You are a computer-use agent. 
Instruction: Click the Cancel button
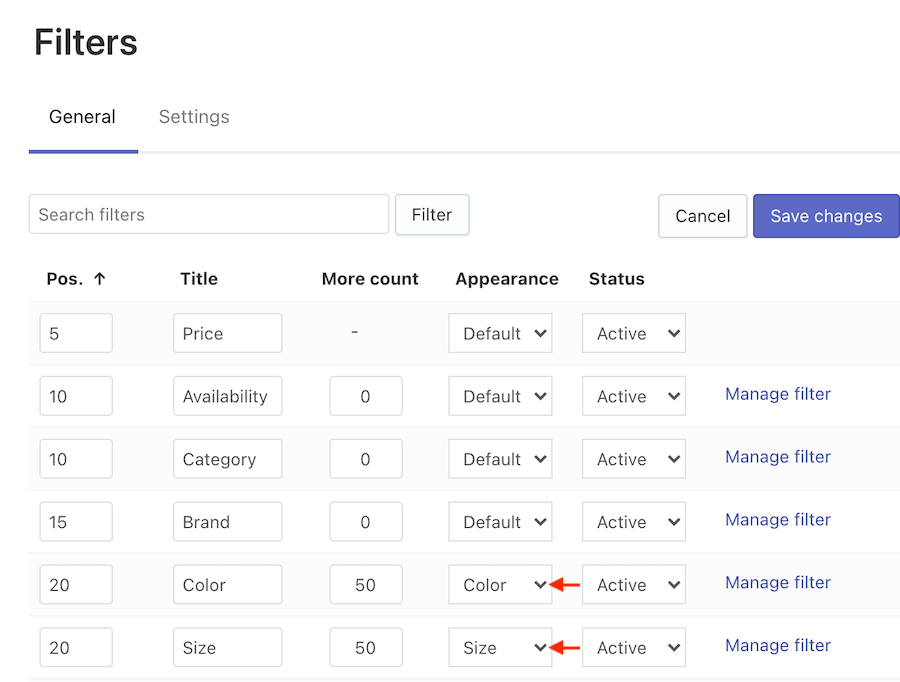(x=702, y=215)
